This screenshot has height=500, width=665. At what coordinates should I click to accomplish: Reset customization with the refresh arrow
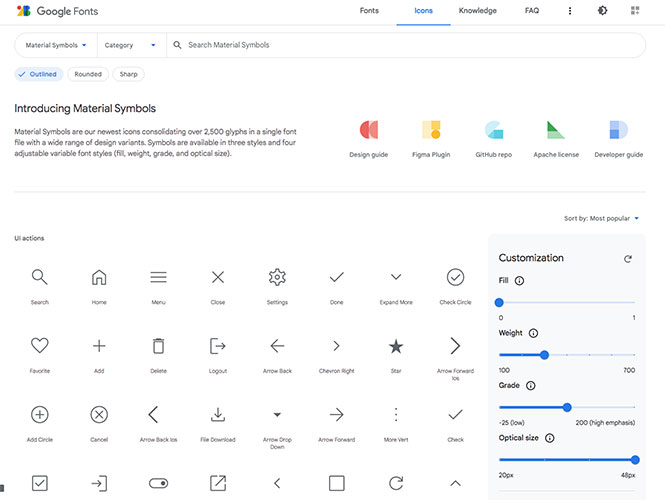[628, 259]
